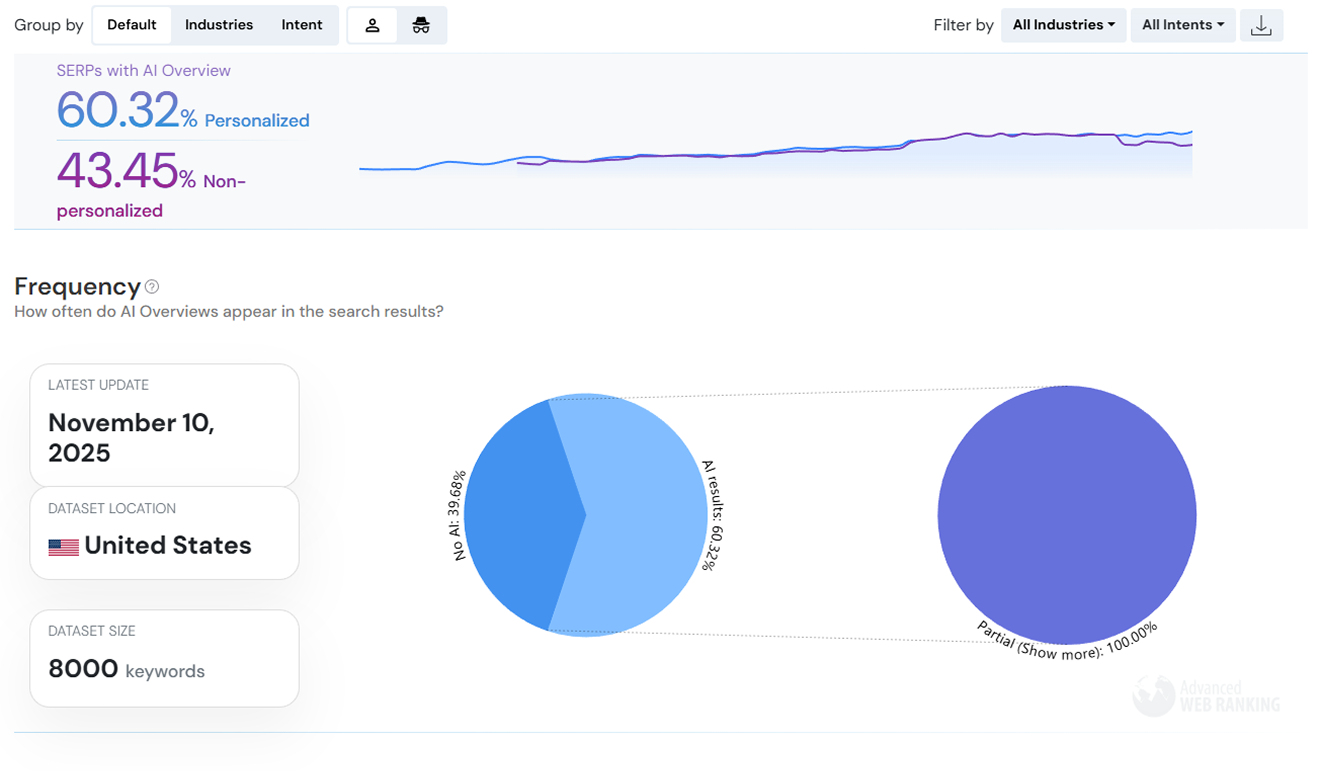Image resolution: width=1320 pixels, height=772 pixels.
Task: Click the Latest Update date card
Action: [x=164, y=425]
